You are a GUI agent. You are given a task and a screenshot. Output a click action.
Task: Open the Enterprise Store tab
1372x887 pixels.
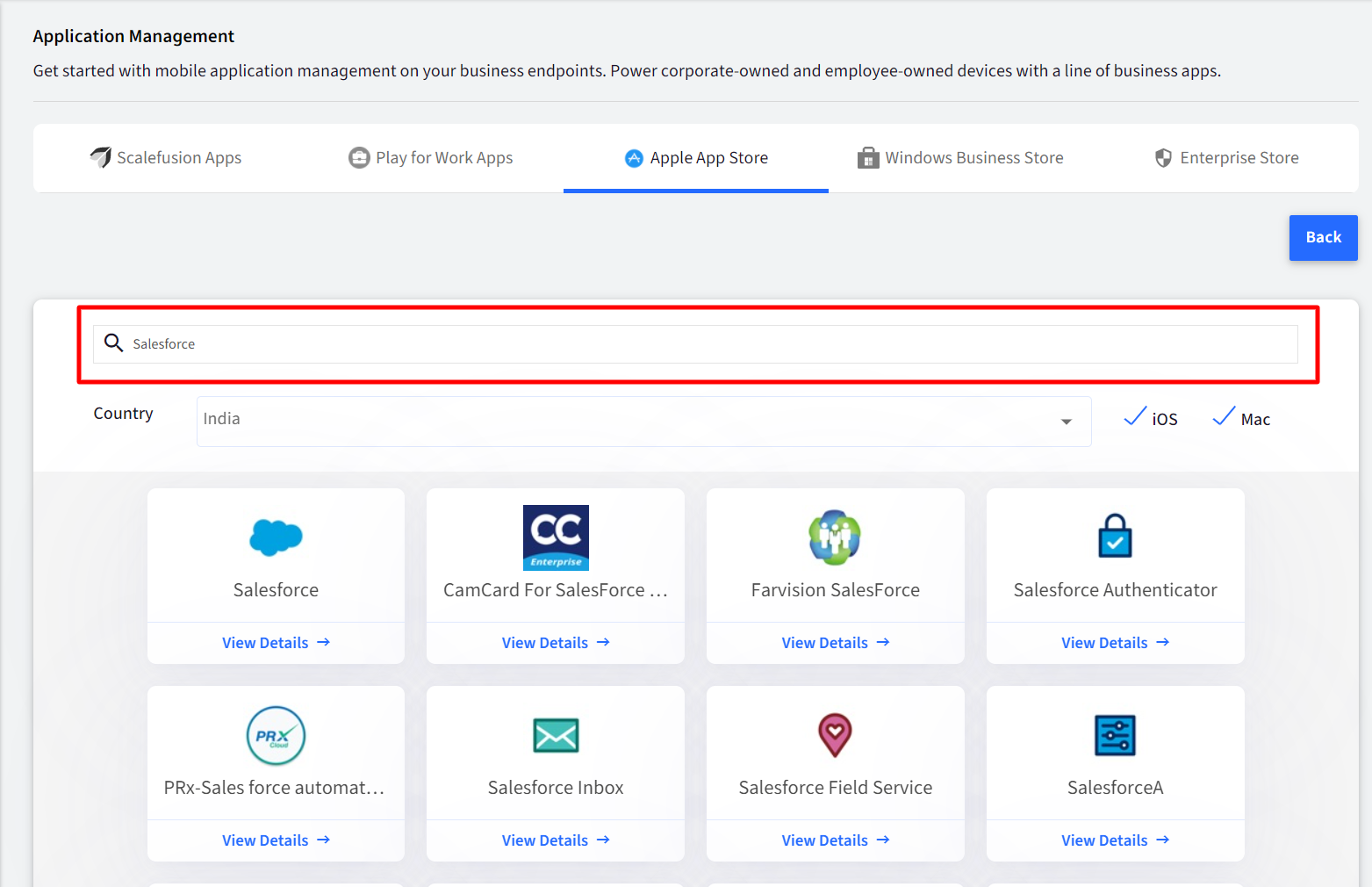coord(1226,158)
